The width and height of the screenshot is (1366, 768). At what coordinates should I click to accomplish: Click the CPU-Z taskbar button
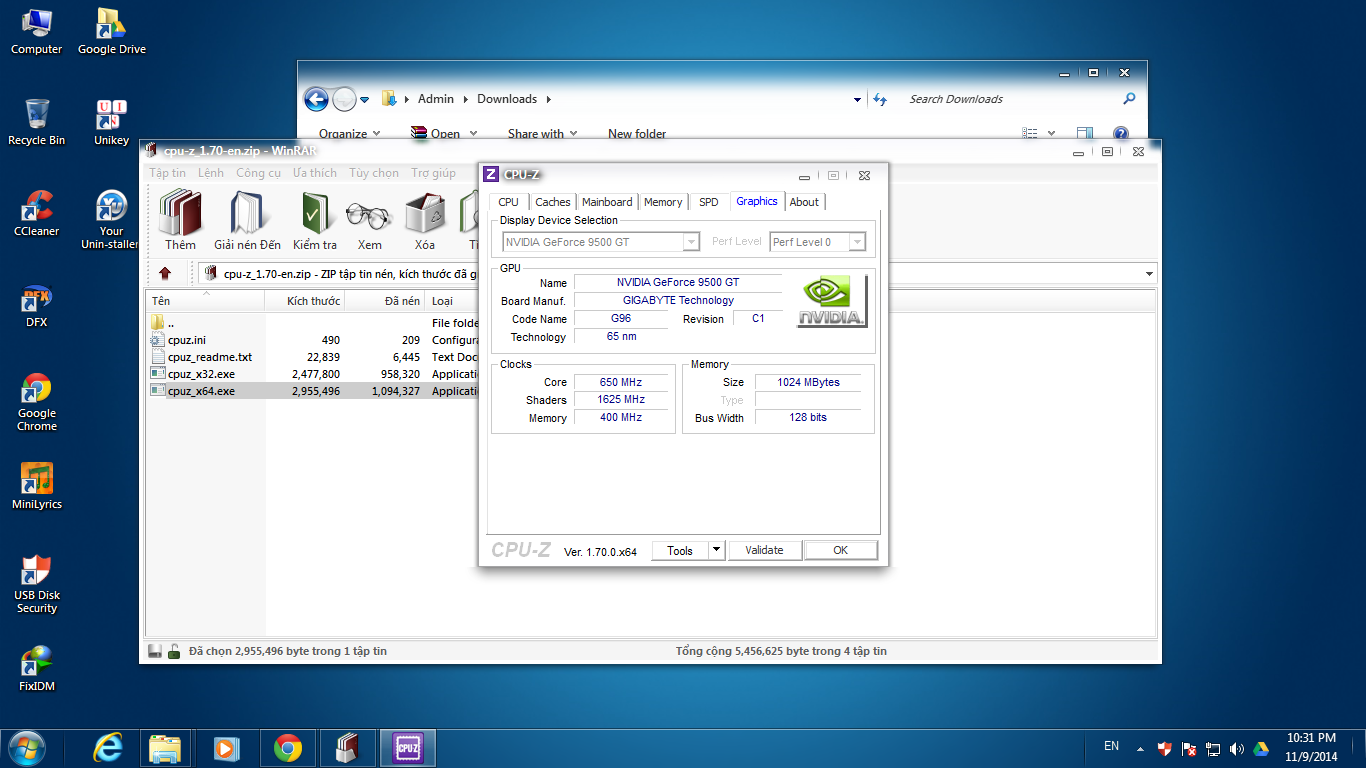pyautogui.click(x=407, y=748)
